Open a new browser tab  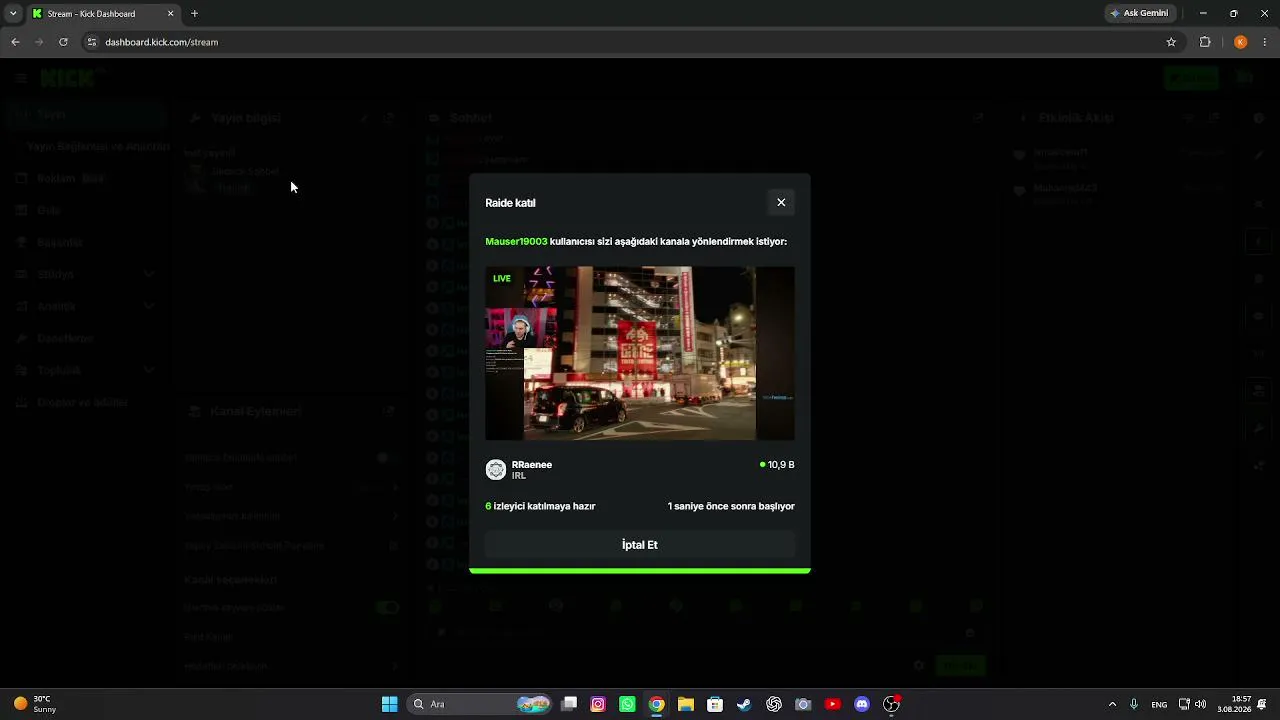click(x=194, y=14)
